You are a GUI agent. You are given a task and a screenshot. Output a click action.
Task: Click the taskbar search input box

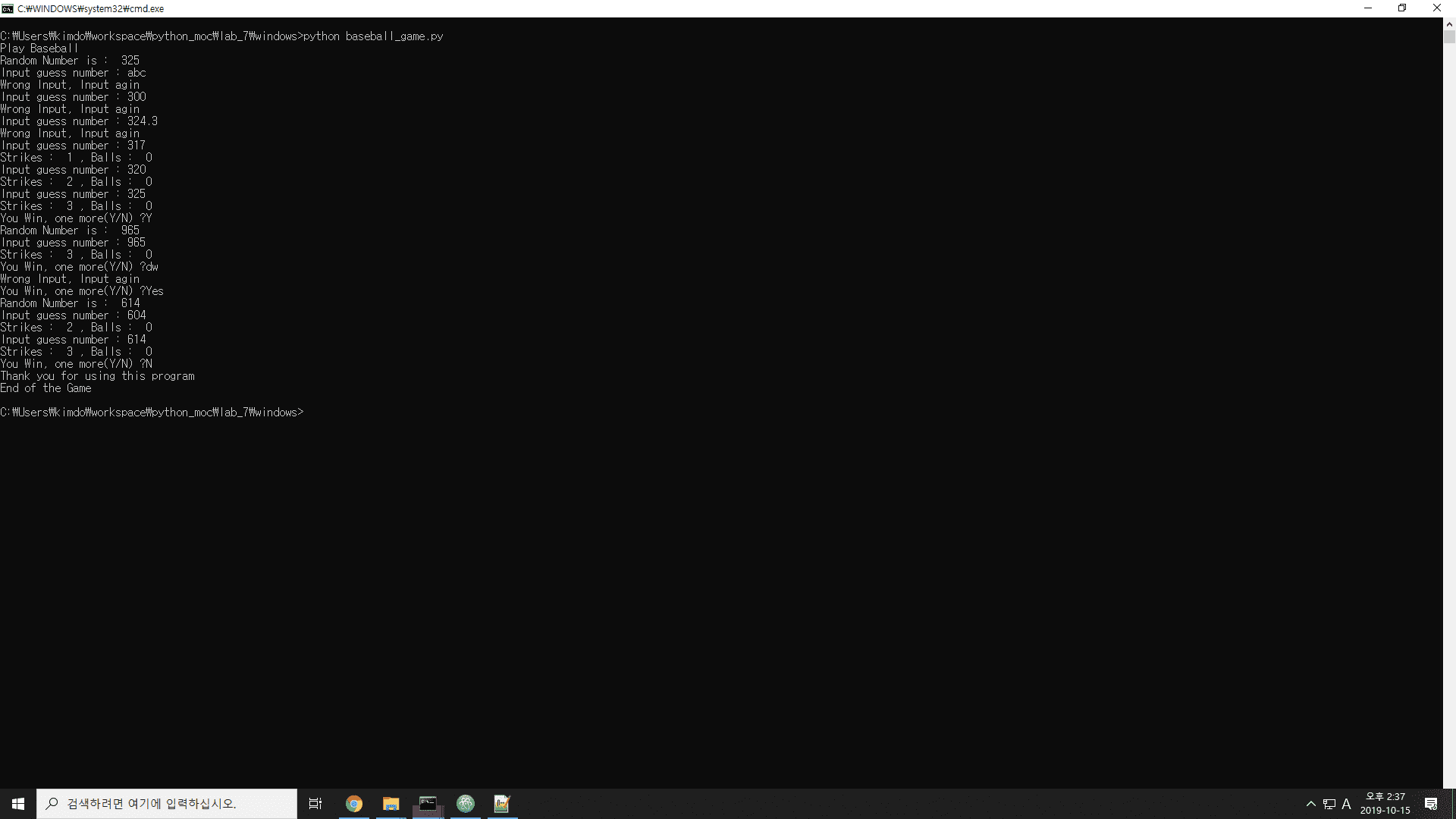click(167, 804)
